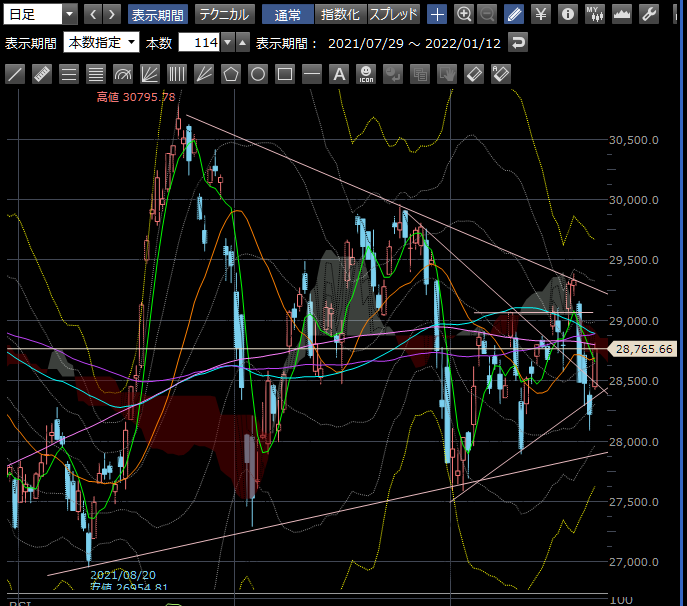Image resolution: width=687 pixels, height=606 pixels.
Task: Choose the text annotation 'A' tool
Action: click(339, 74)
